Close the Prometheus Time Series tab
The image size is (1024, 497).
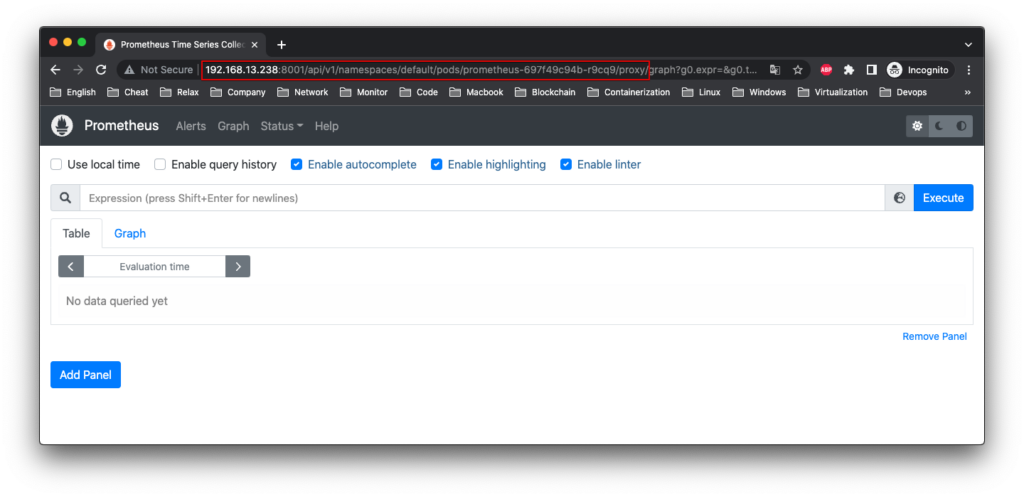pyautogui.click(x=255, y=45)
